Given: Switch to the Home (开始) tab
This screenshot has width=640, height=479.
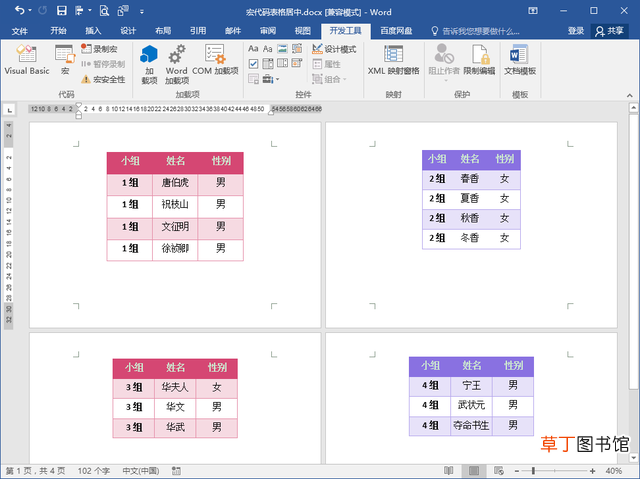Looking at the screenshot, I should click(x=58, y=31).
